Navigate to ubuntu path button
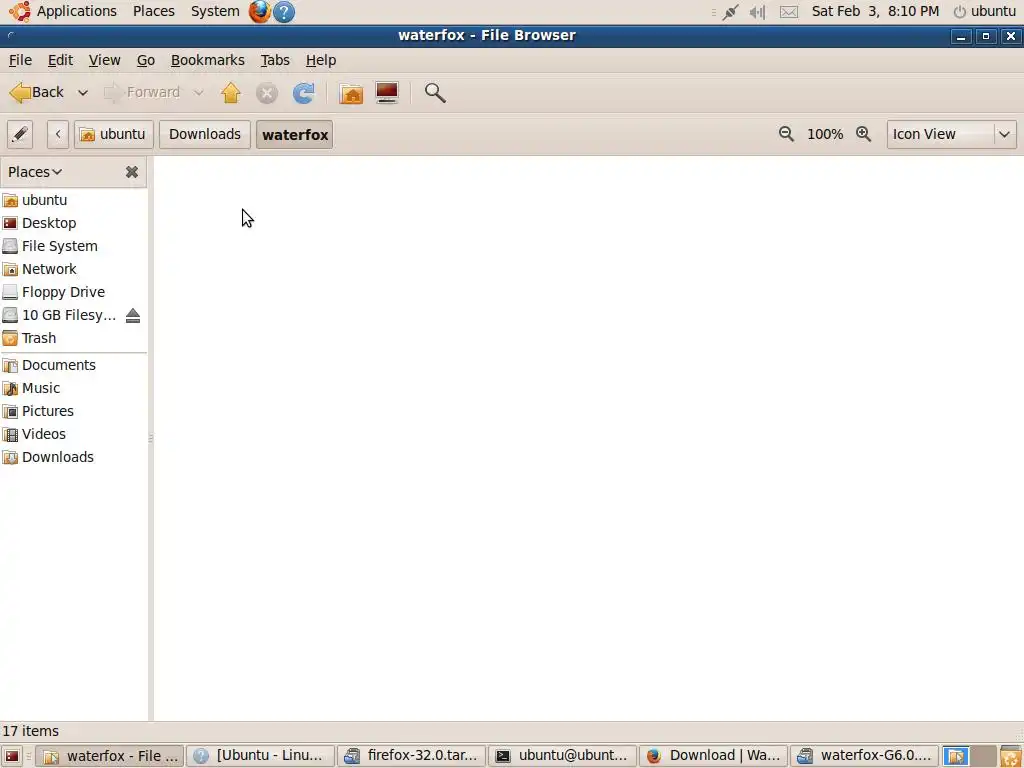The image size is (1024, 768). coord(114,135)
